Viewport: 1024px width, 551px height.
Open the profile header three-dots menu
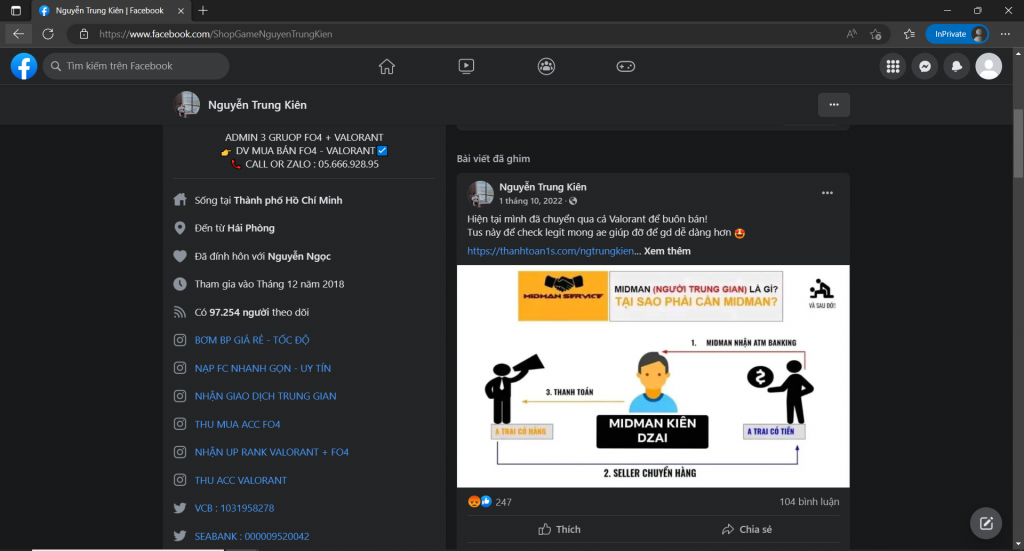[833, 104]
